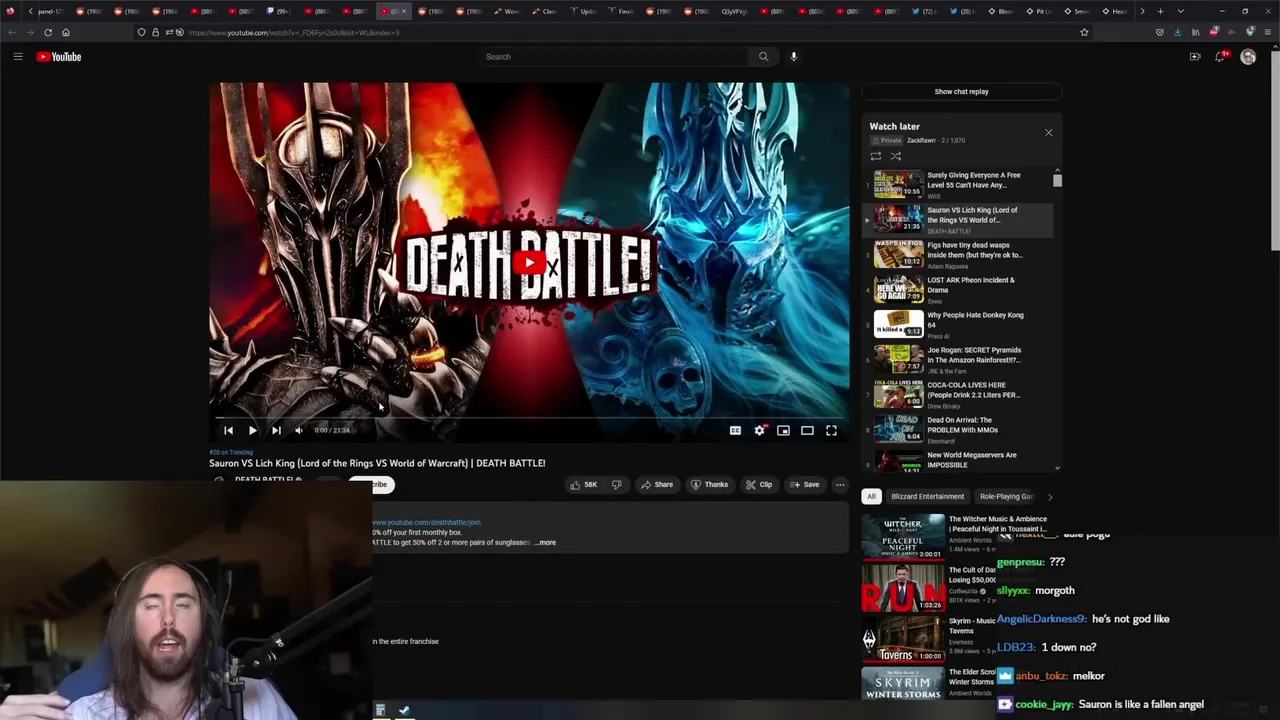Open the YouTube guide hamburger menu
Screen dimensions: 1280x720
17,57
